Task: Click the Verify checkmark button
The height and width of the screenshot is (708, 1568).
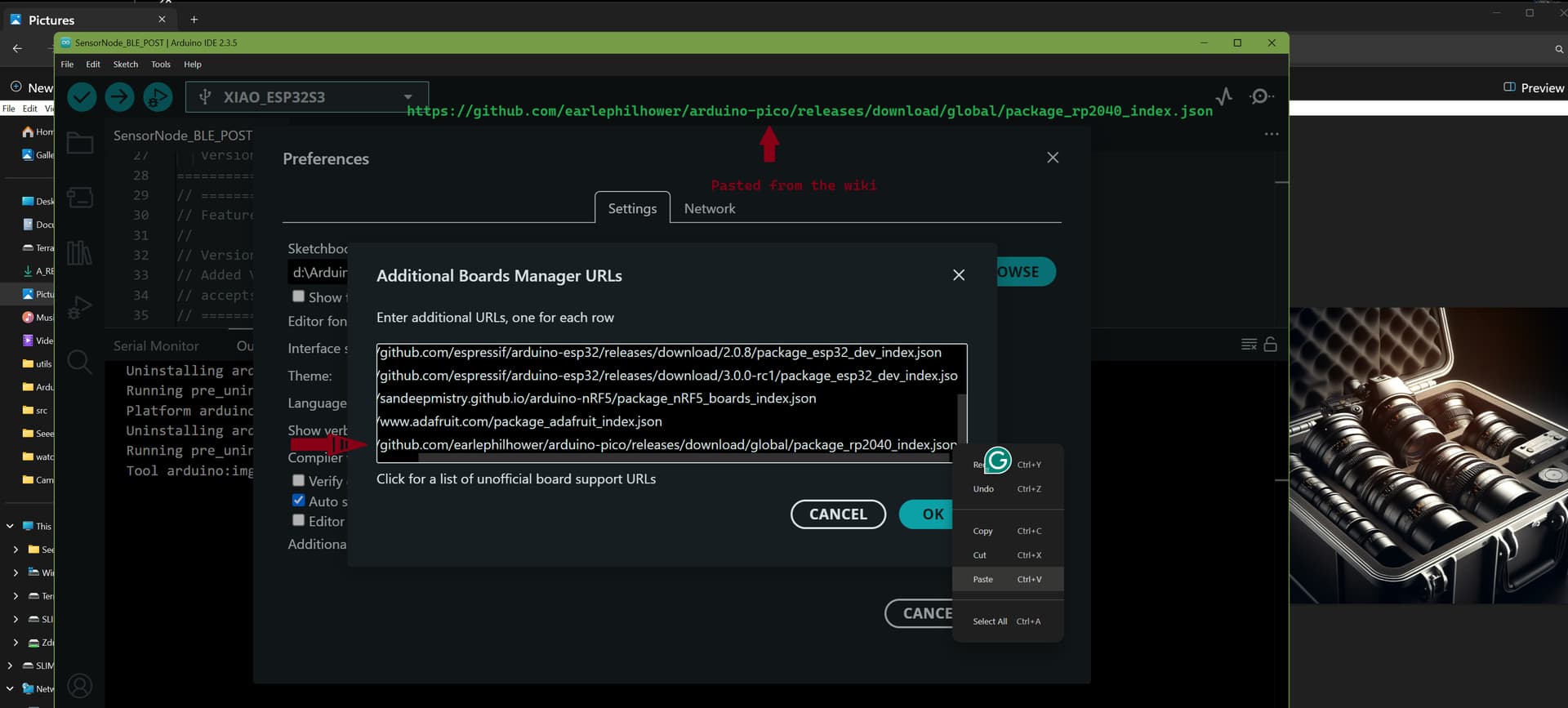Action: [82, 97]
